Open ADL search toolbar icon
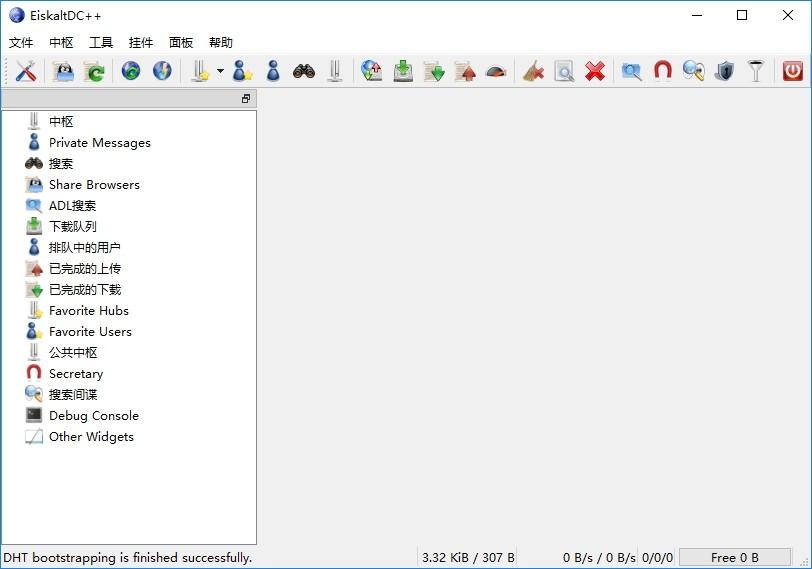The width and height of the screenshot is (812, 569). point(632,71)
